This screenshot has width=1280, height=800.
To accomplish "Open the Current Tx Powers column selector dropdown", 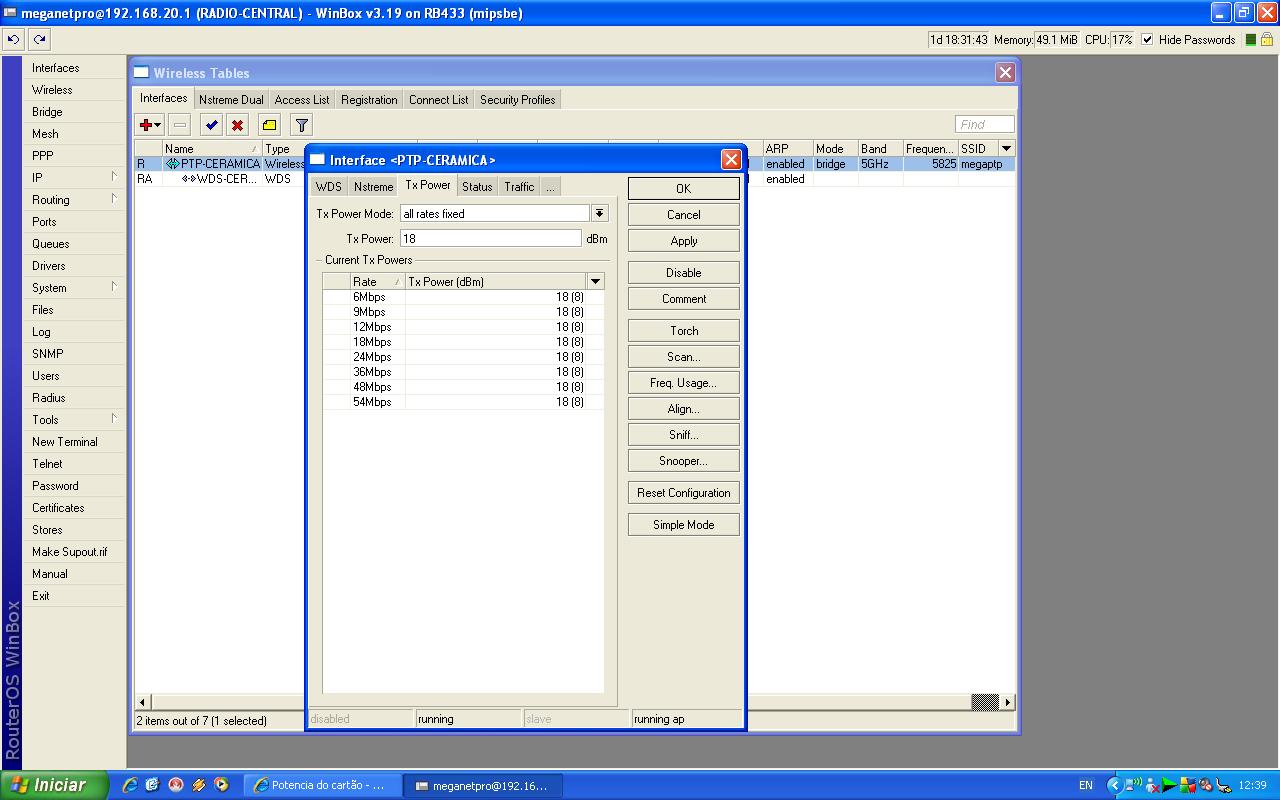I will (595, 282).
